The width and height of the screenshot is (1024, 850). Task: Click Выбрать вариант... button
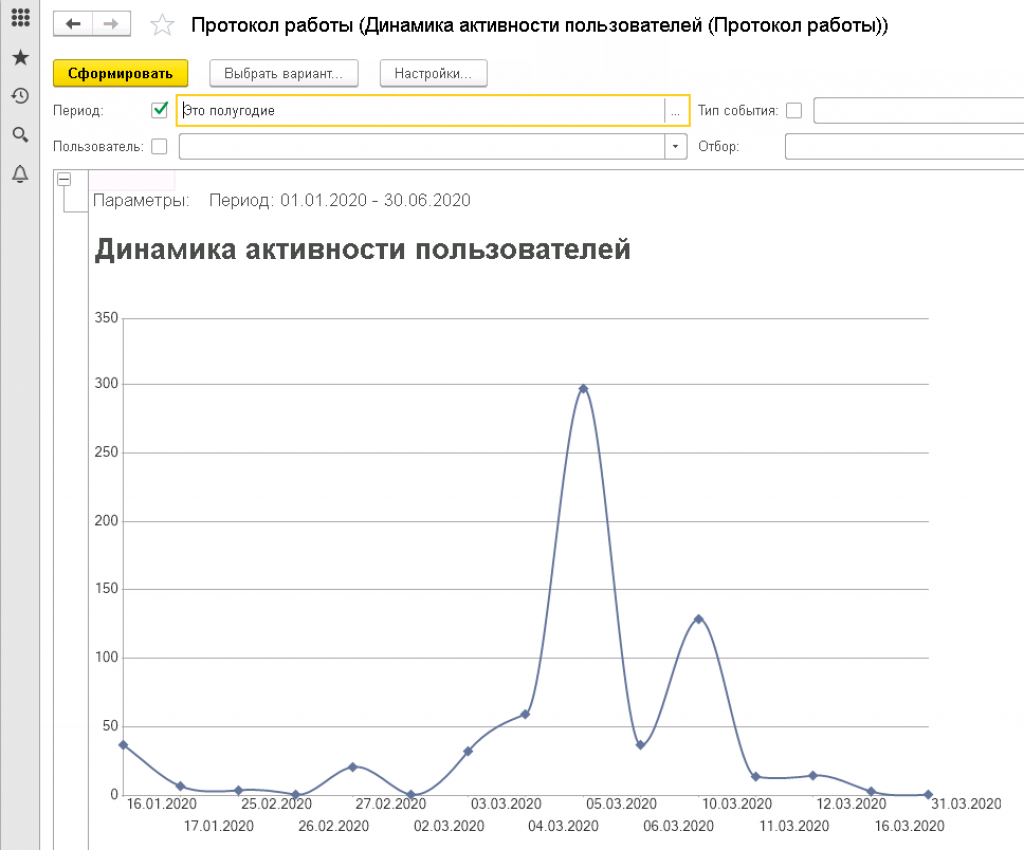point(283,73)
